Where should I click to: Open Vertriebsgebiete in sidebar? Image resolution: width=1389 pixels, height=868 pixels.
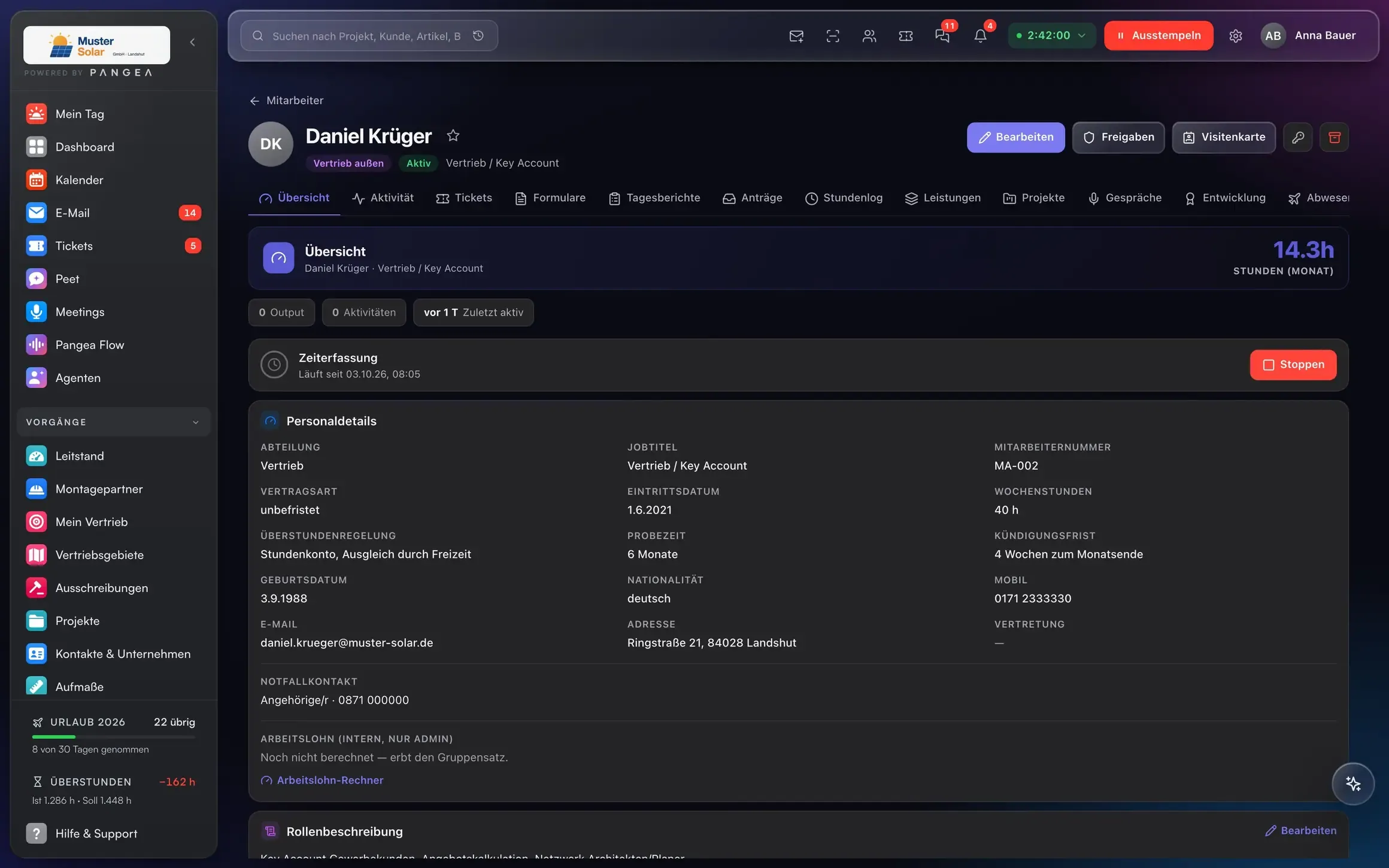click(x=114, y=555)
